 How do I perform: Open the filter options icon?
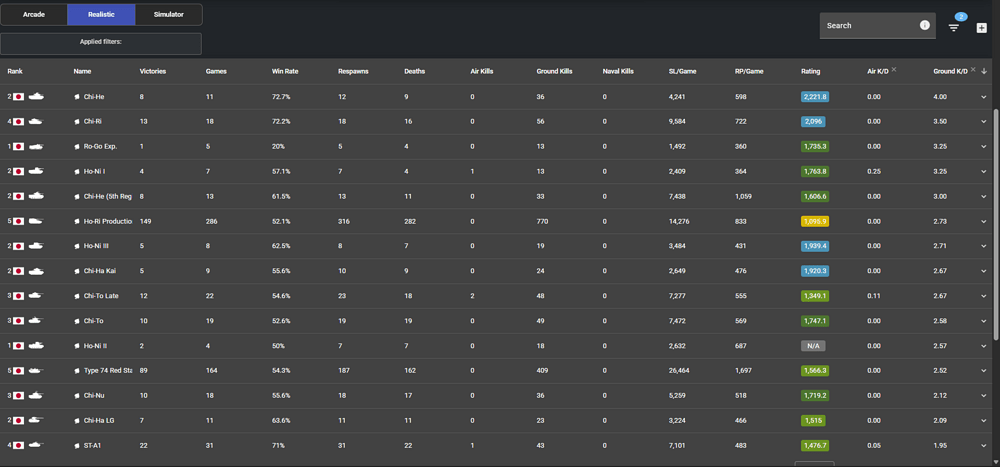pyautogui.click(x=954, y=27)
